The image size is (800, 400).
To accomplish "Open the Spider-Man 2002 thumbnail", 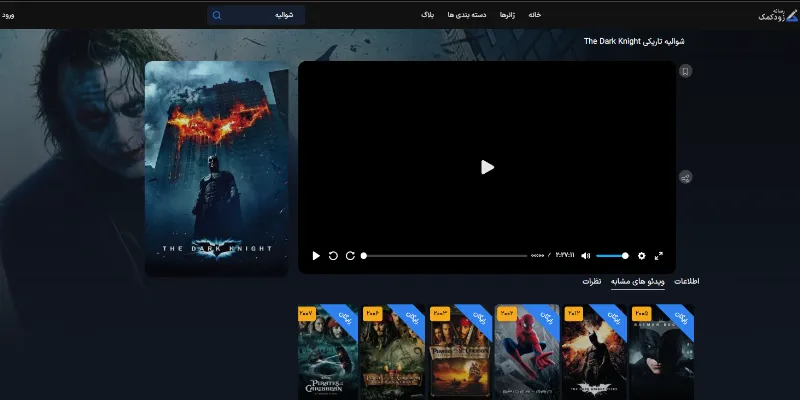I will (x=527, y=352).
